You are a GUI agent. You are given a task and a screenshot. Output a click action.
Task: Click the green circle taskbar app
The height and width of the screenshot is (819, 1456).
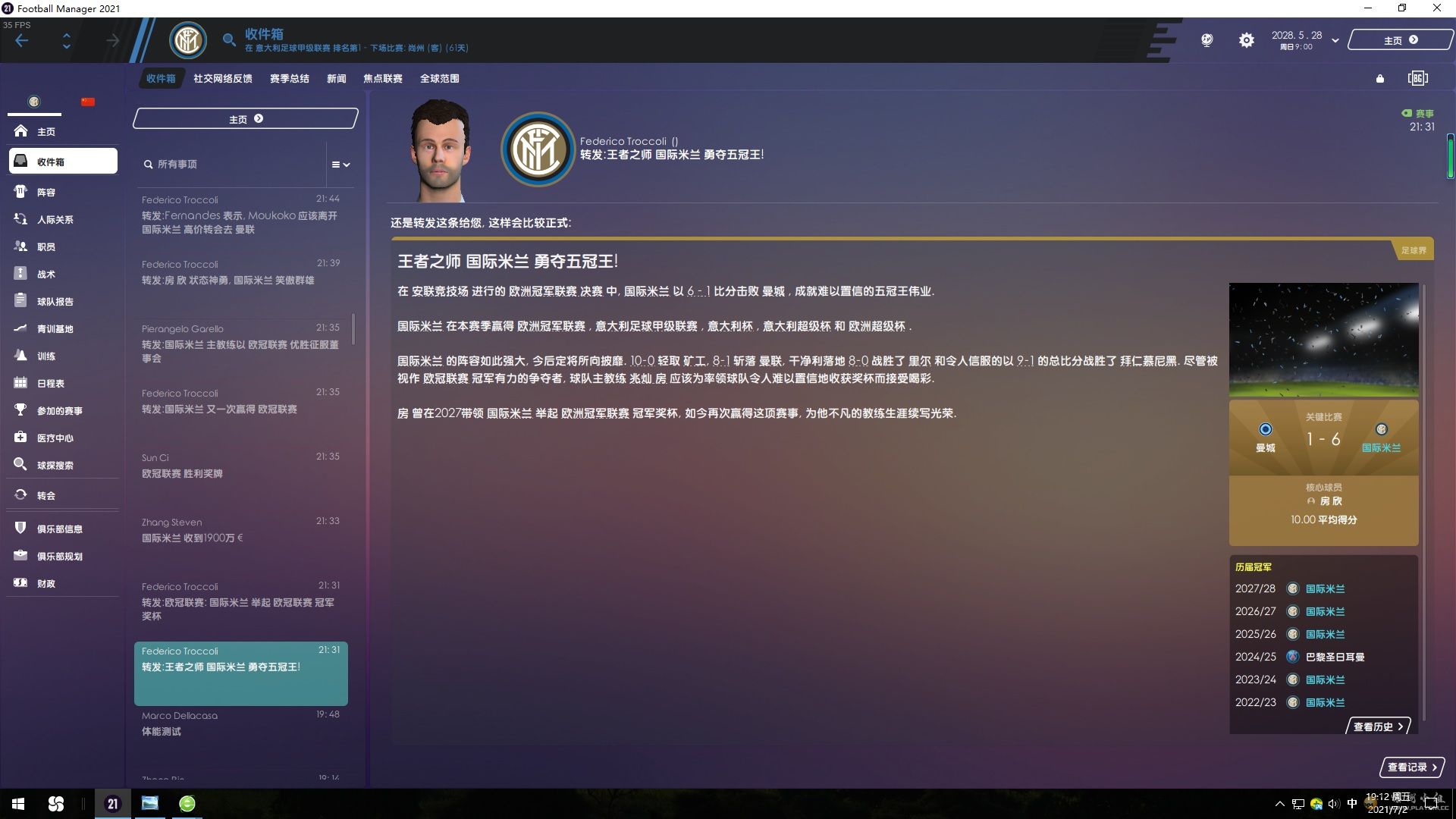coord(187,804)
